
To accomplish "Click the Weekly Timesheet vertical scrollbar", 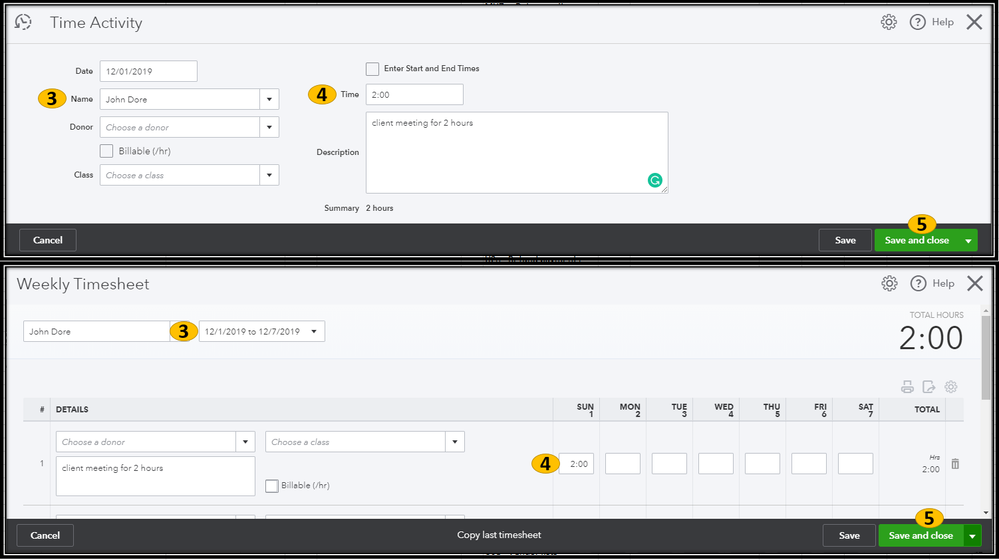I will tap(986, 357).
